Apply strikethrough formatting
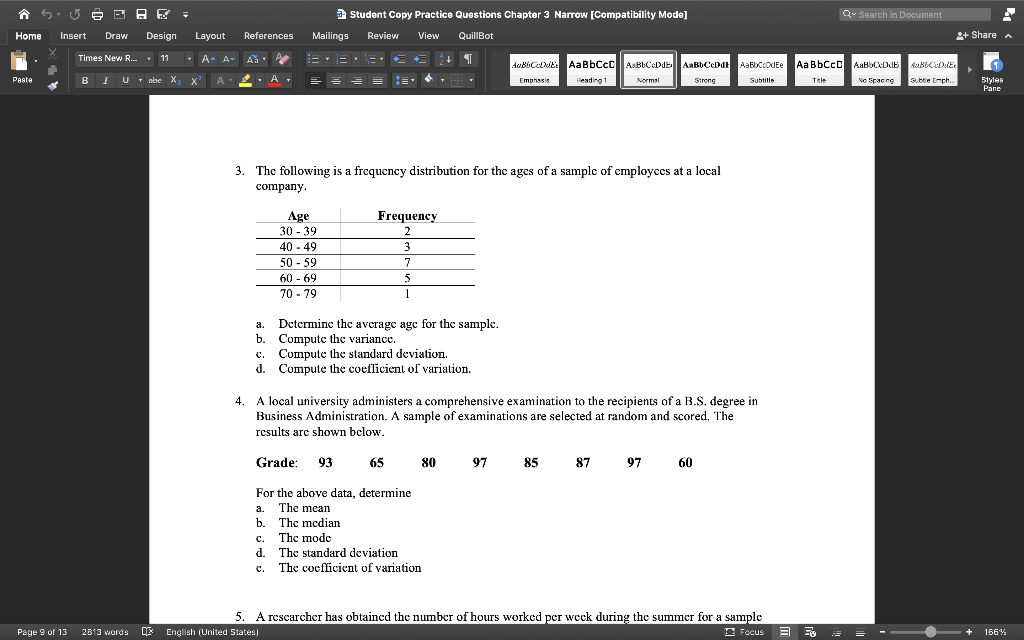Image resolution: width=1024 pixels, height=640 pixels. pyautogui.click(x=156, y=80)
